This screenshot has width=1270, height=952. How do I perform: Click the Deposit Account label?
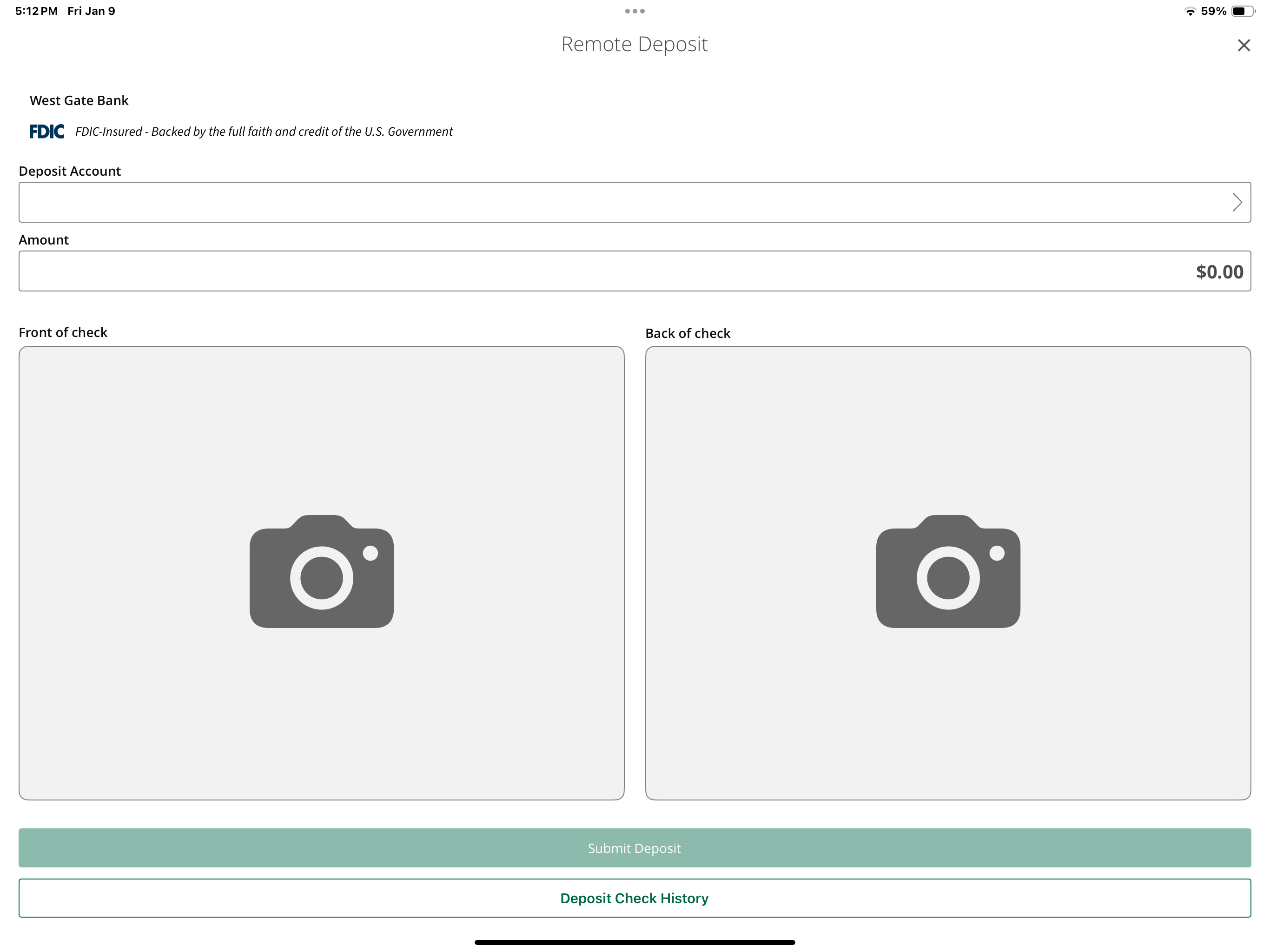pyautogui.click(x=70, y=171)
